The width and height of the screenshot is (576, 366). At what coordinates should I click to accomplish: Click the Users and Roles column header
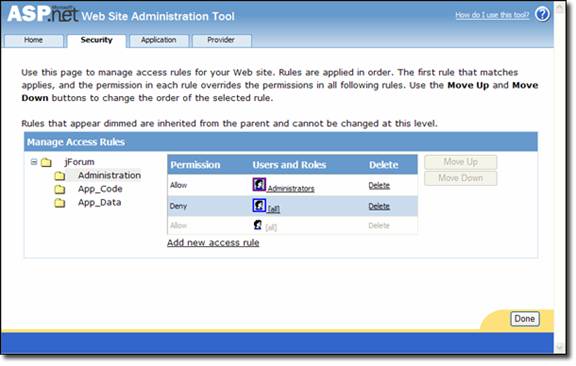289,165
